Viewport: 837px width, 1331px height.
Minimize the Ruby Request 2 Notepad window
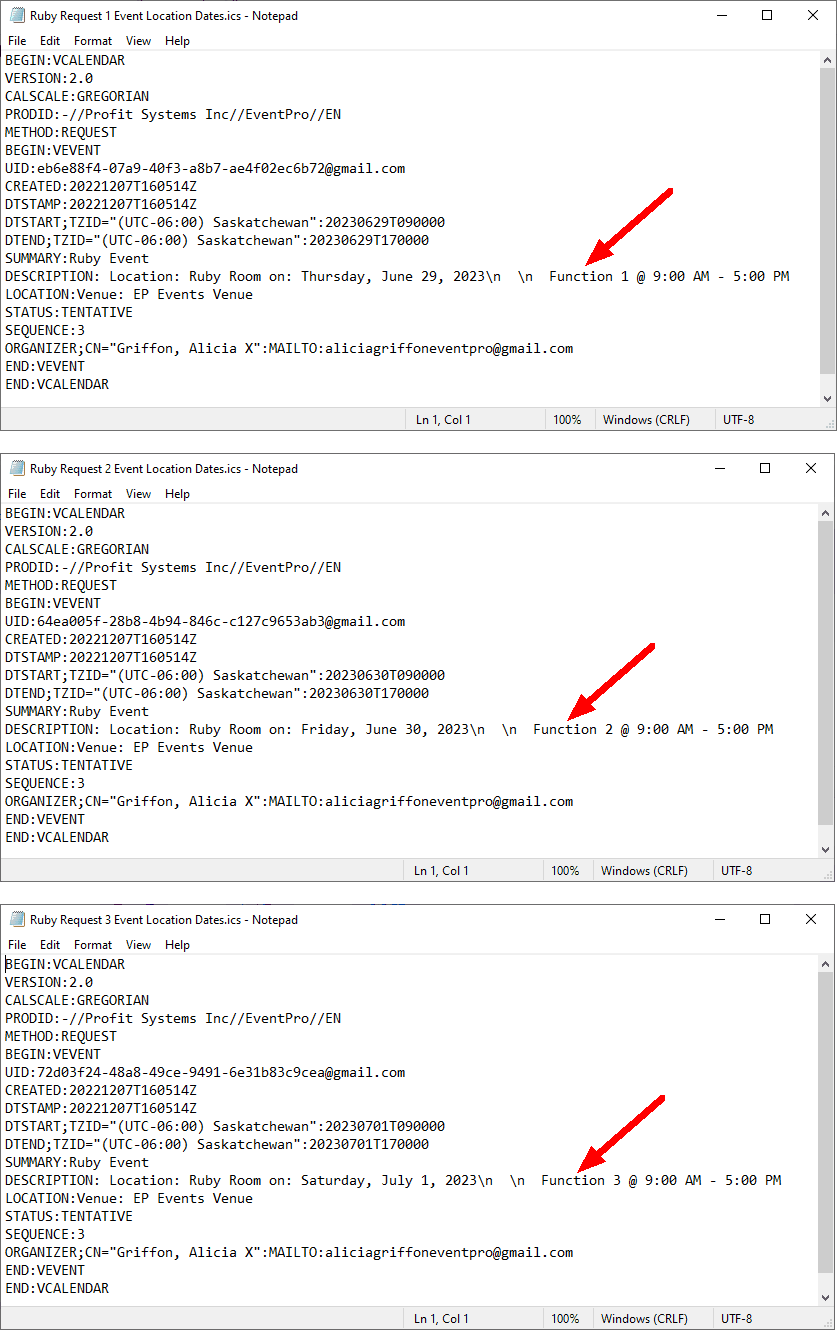[719, 469]
